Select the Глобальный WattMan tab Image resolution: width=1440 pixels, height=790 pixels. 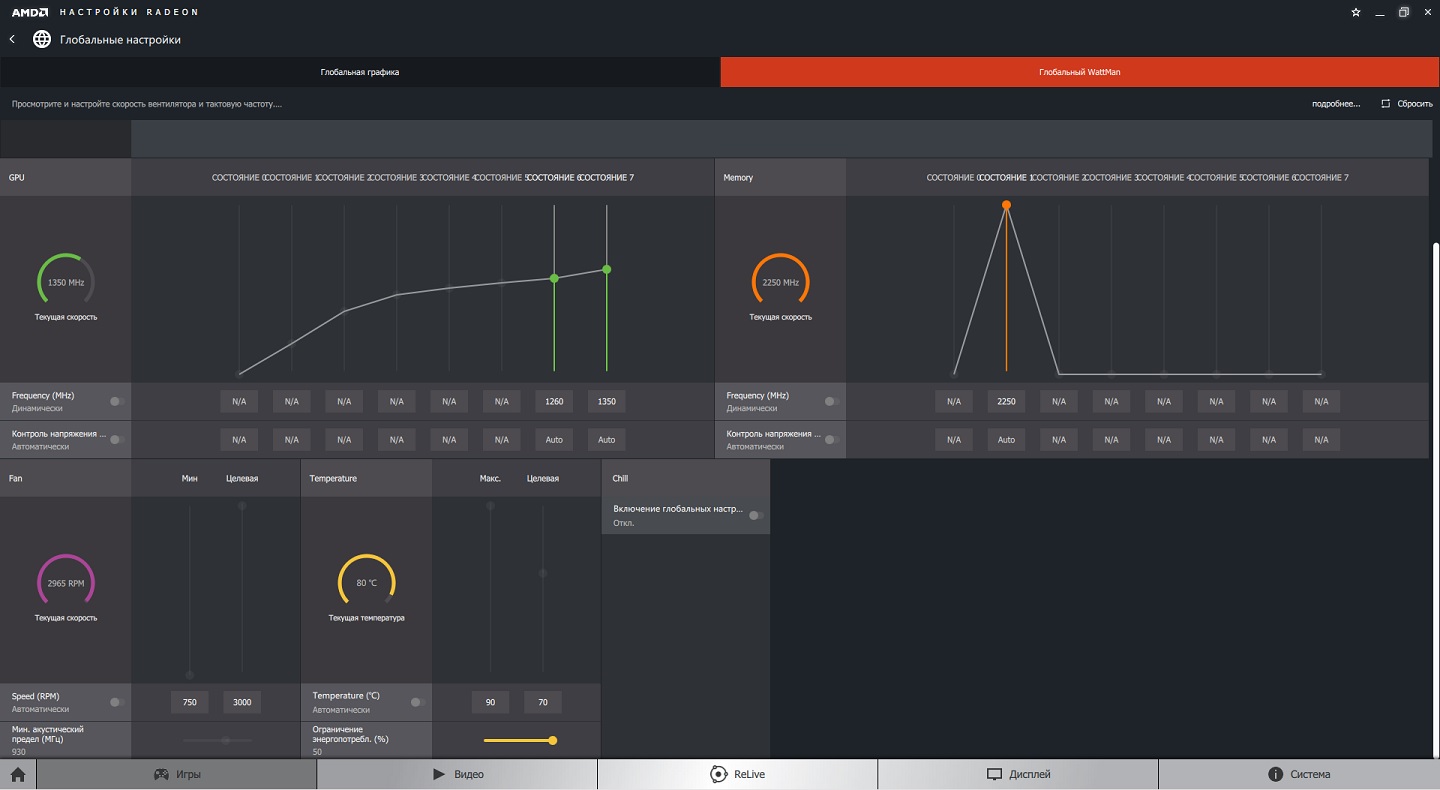click(1080, 72)
